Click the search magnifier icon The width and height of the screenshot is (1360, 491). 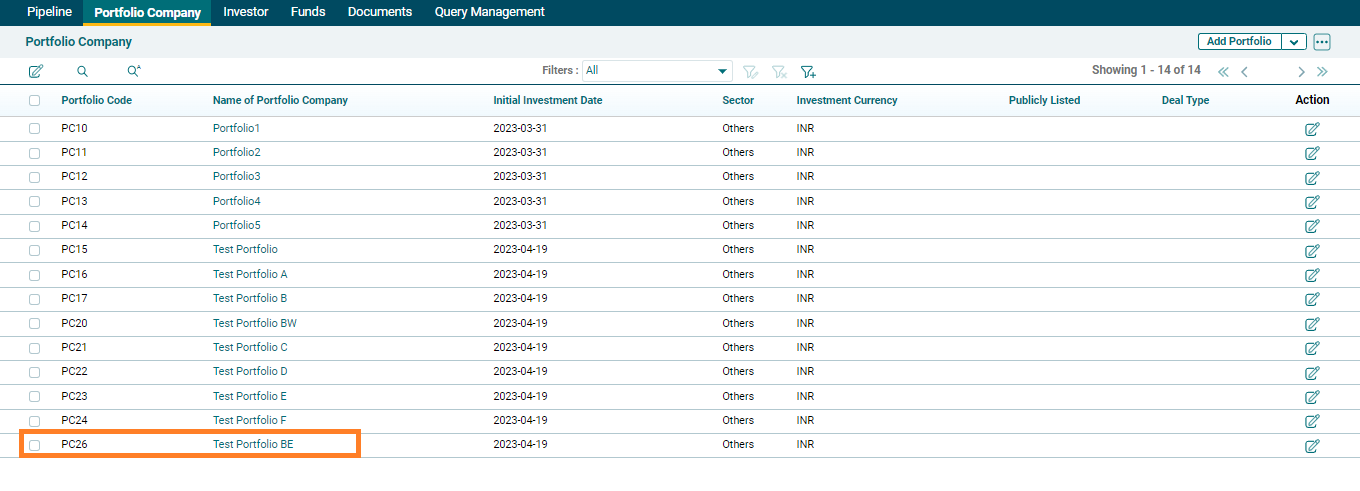82,71
